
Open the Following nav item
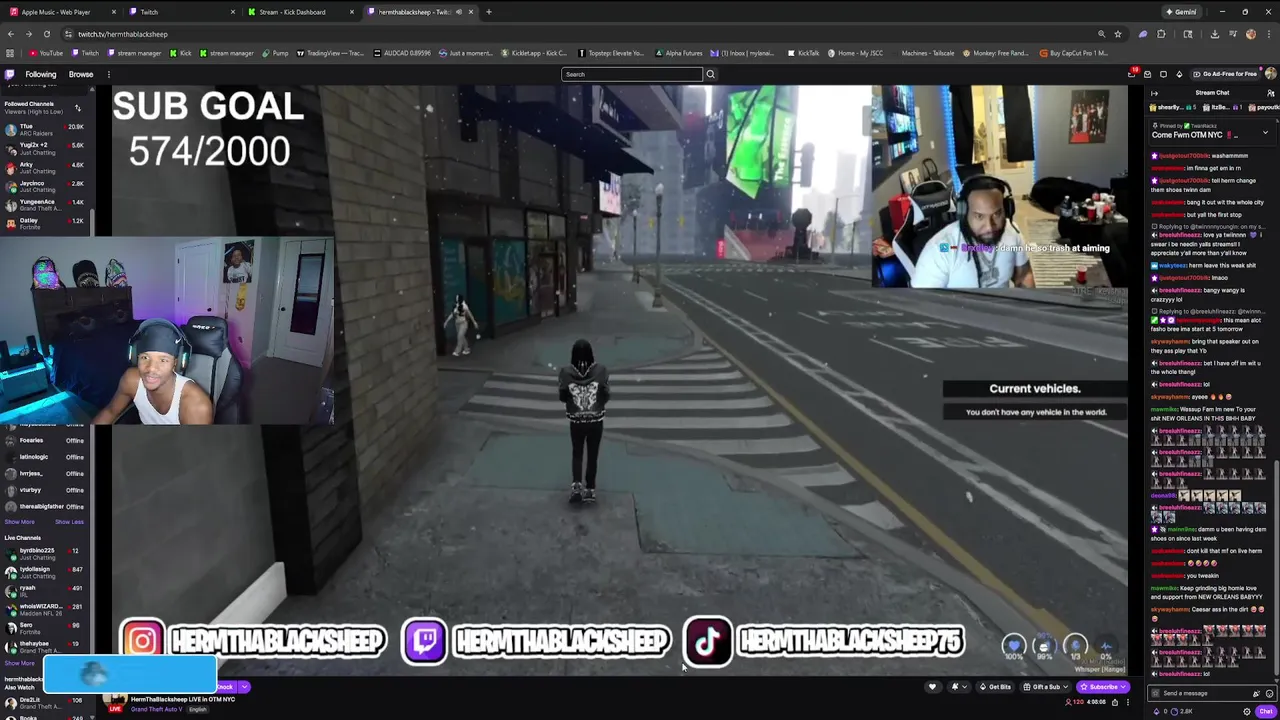tap(41, 74)
